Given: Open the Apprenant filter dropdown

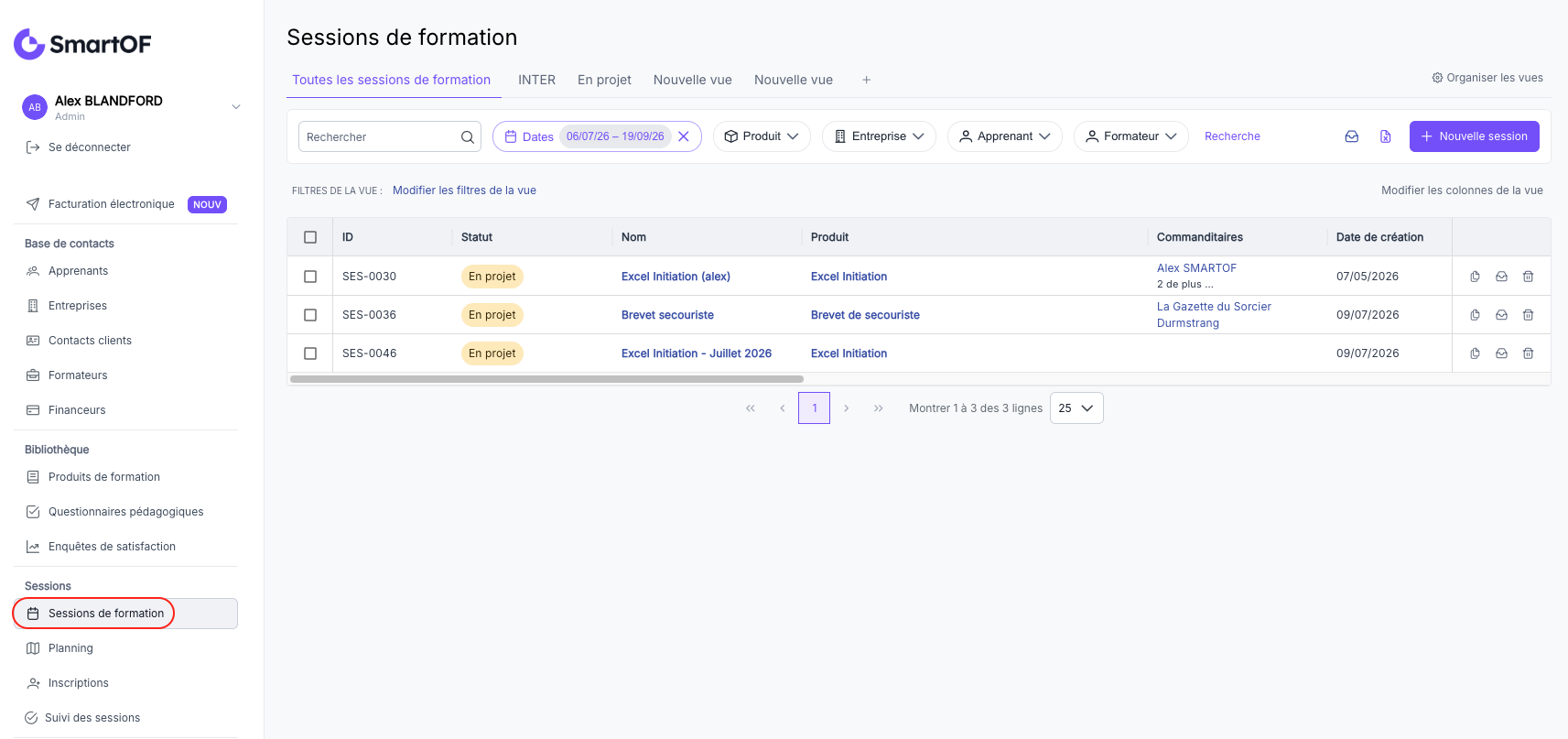Looking at the screenshot, I should tap(1004, 136).
